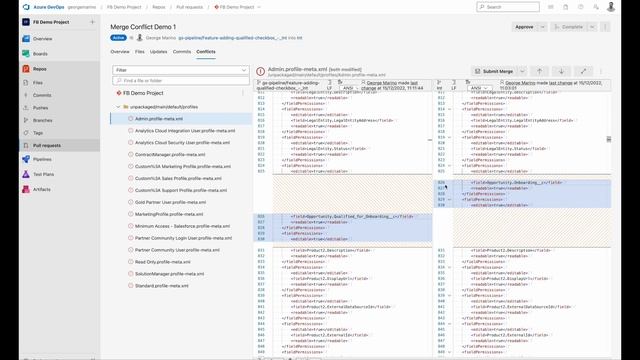This screenshot has width=640, height=360.
Task: Go to previous conflict with up arrow
Action: [539, 71]
